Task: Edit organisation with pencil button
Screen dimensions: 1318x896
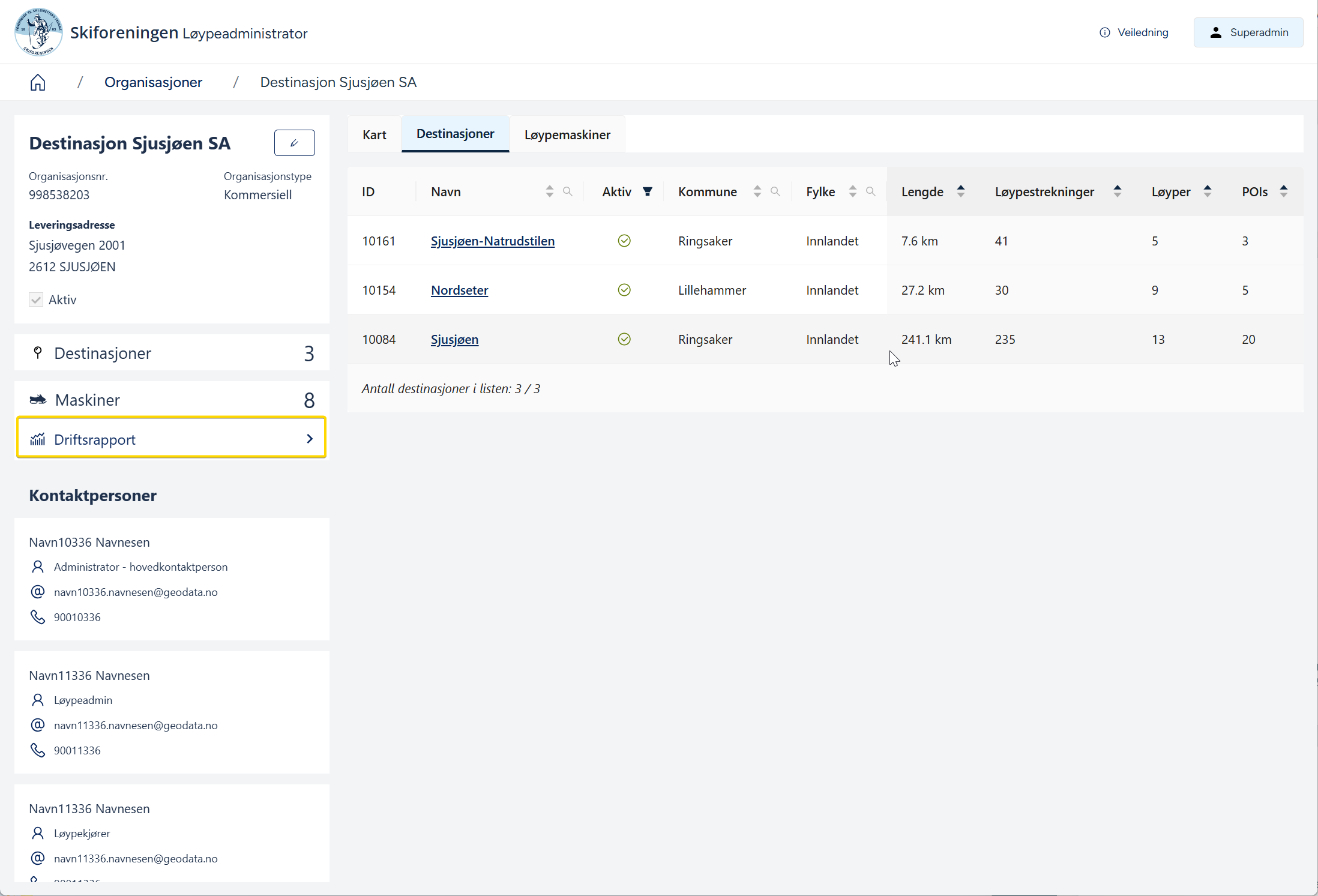Action: pos(294,143)
